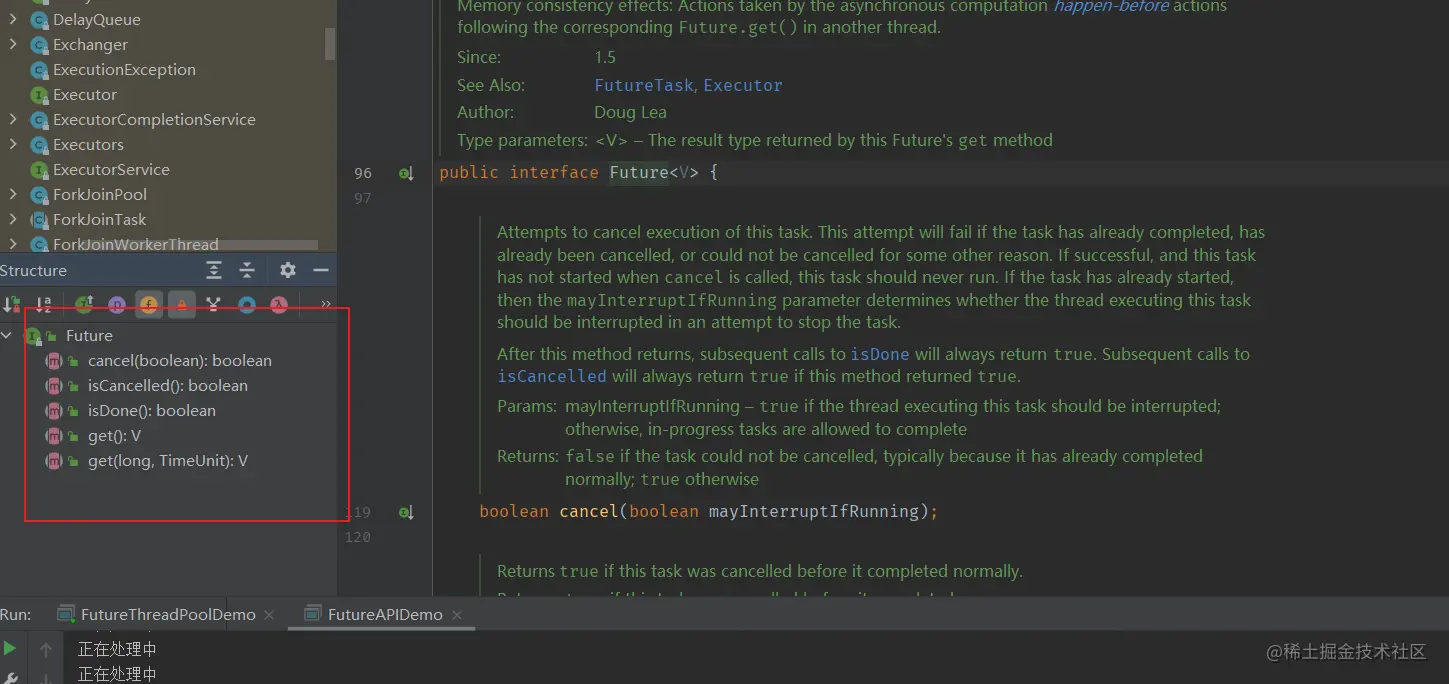This screenshot has width=1449, height=684.
Task: Click the implementations gutter icon on line 96
Action: [406, 173]
